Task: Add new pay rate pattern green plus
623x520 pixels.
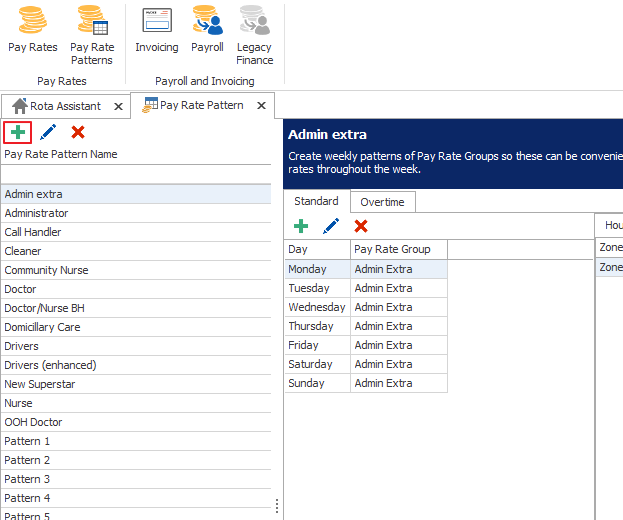Action: 17,132
